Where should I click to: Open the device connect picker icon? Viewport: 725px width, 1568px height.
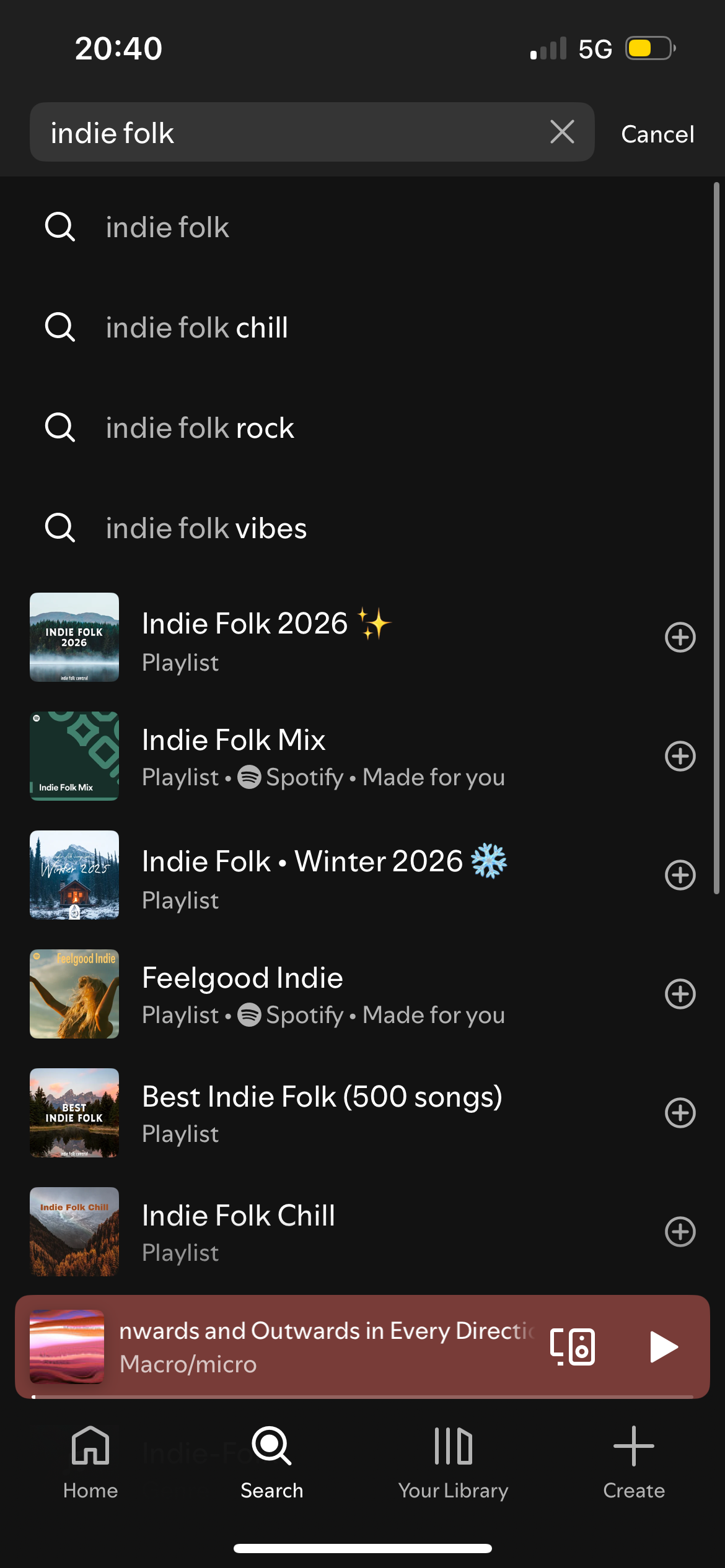(x=573, y=1347)
